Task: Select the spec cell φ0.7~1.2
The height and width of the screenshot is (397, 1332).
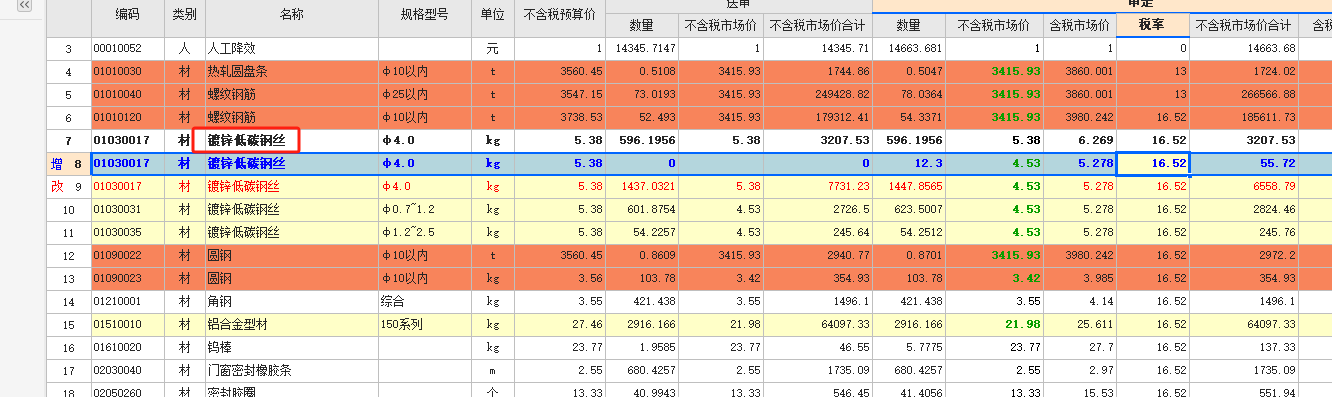Action: pyautogui.click(x=425, y=209)
